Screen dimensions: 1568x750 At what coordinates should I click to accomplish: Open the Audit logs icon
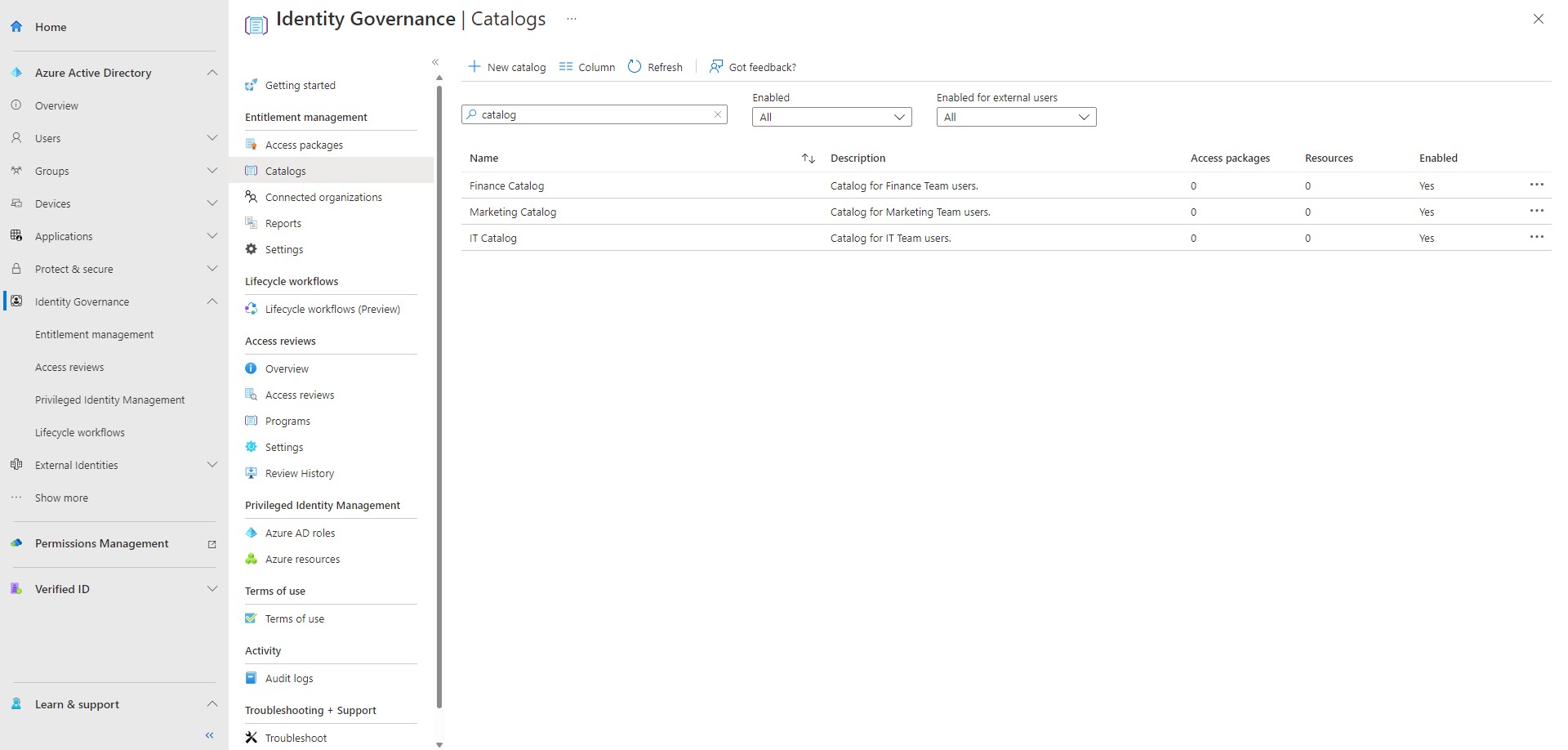[251, 677]
